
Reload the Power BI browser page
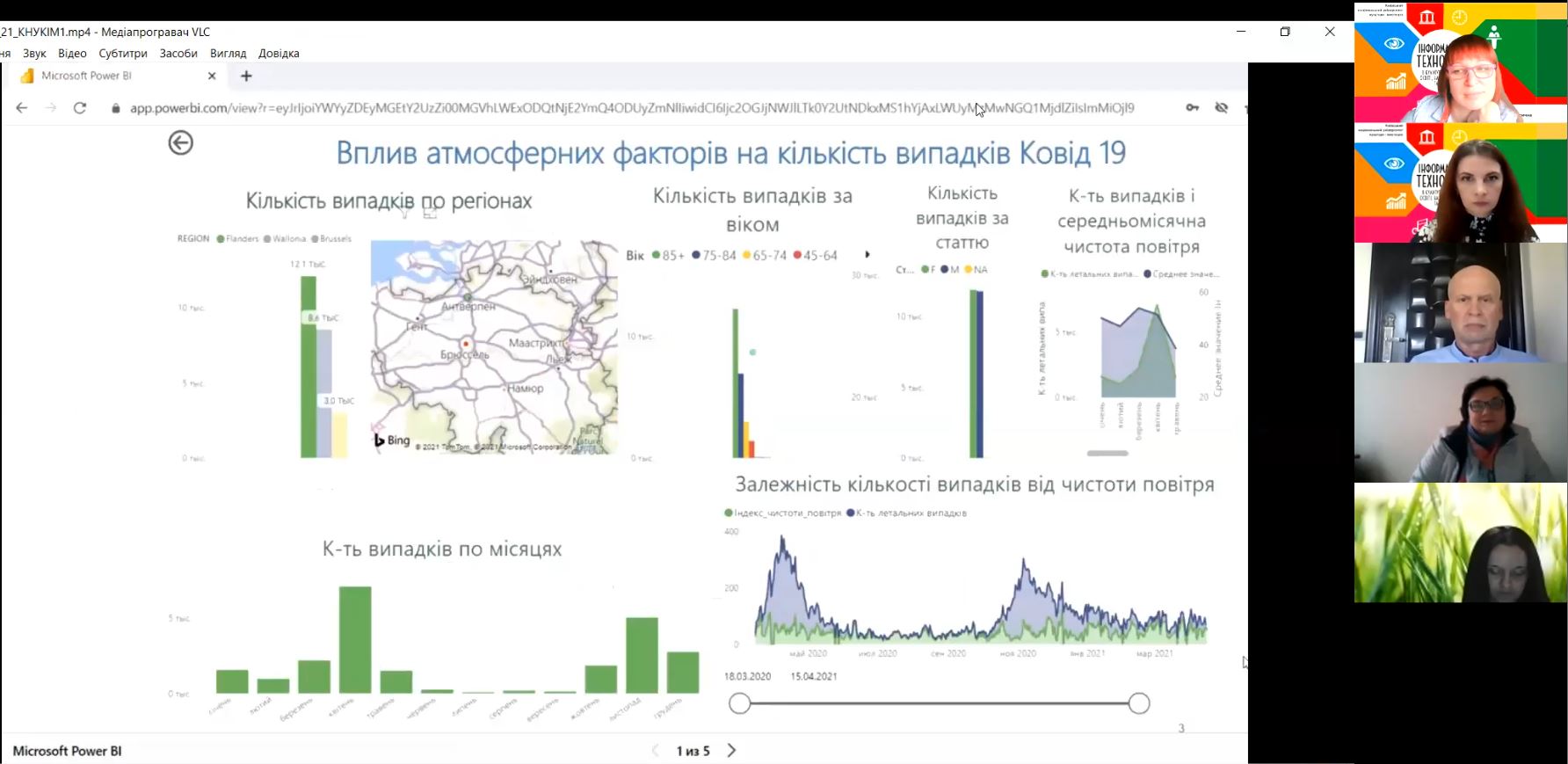(80, 108)
